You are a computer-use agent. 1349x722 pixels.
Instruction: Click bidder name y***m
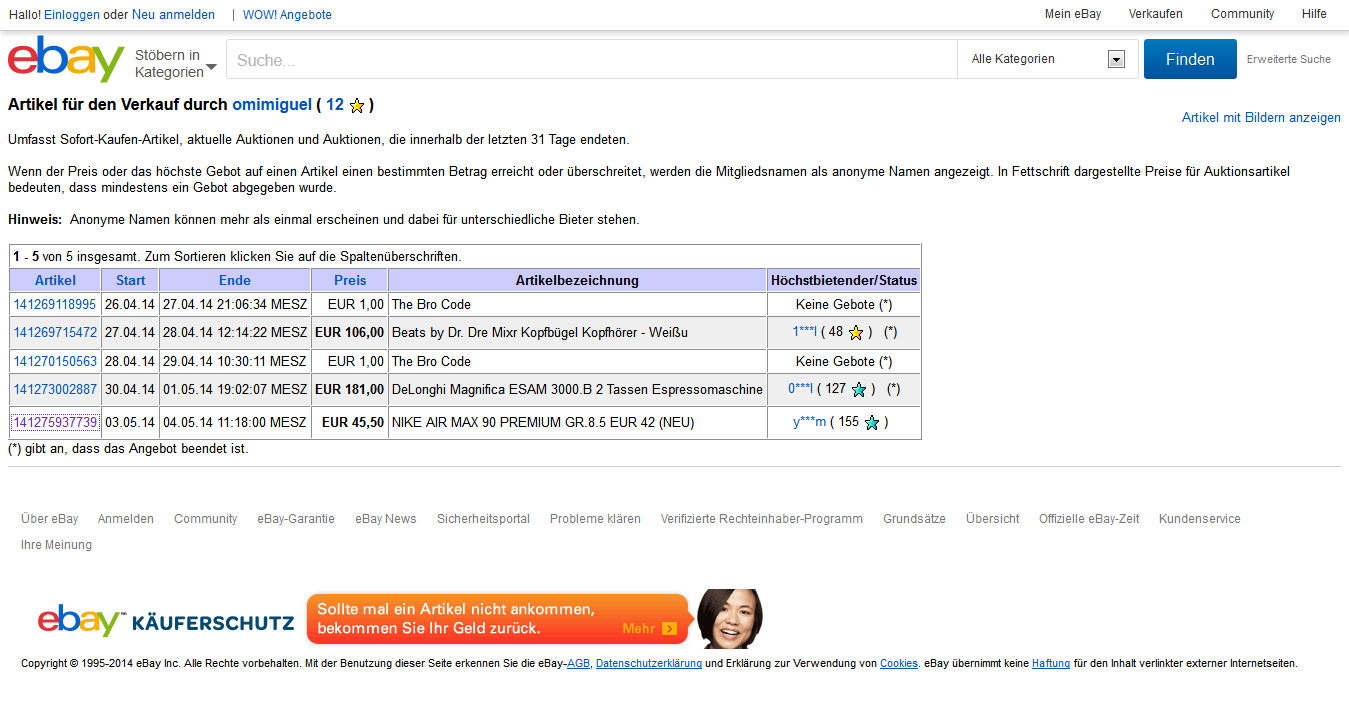(810, 422)
